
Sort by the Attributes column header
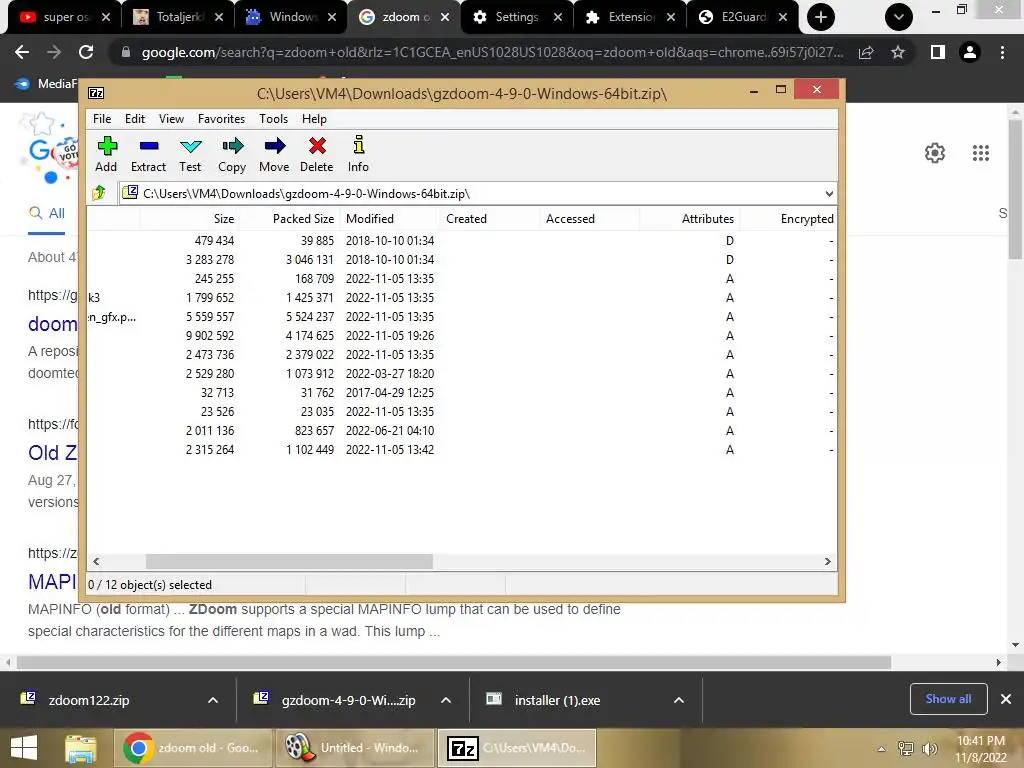coord(690,219)
